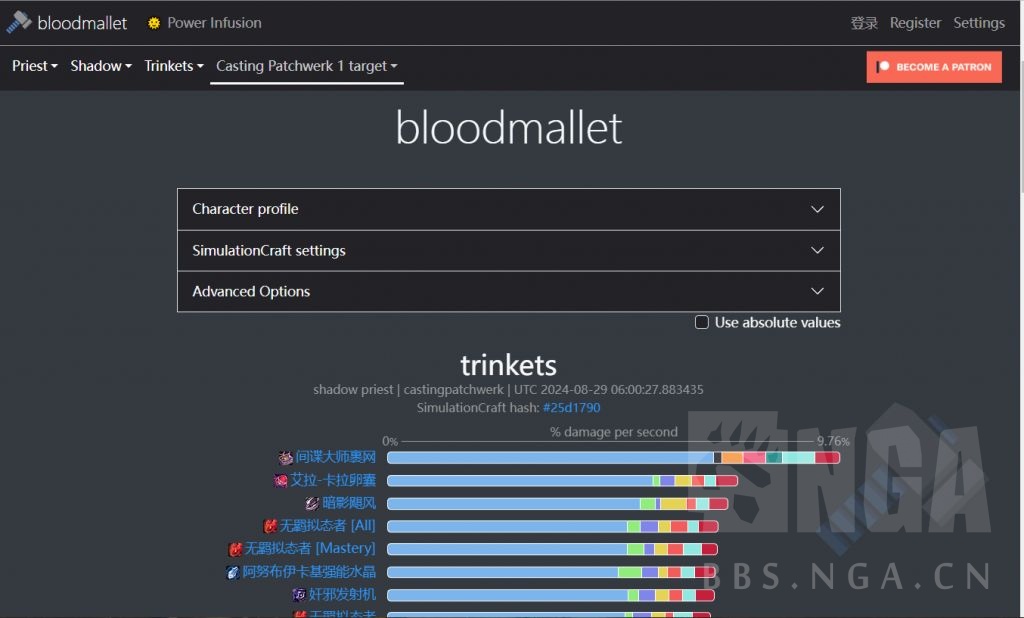Click the Power Infusion sun icon
This screenshot has height=618, width=1024.
coord(154,23)
